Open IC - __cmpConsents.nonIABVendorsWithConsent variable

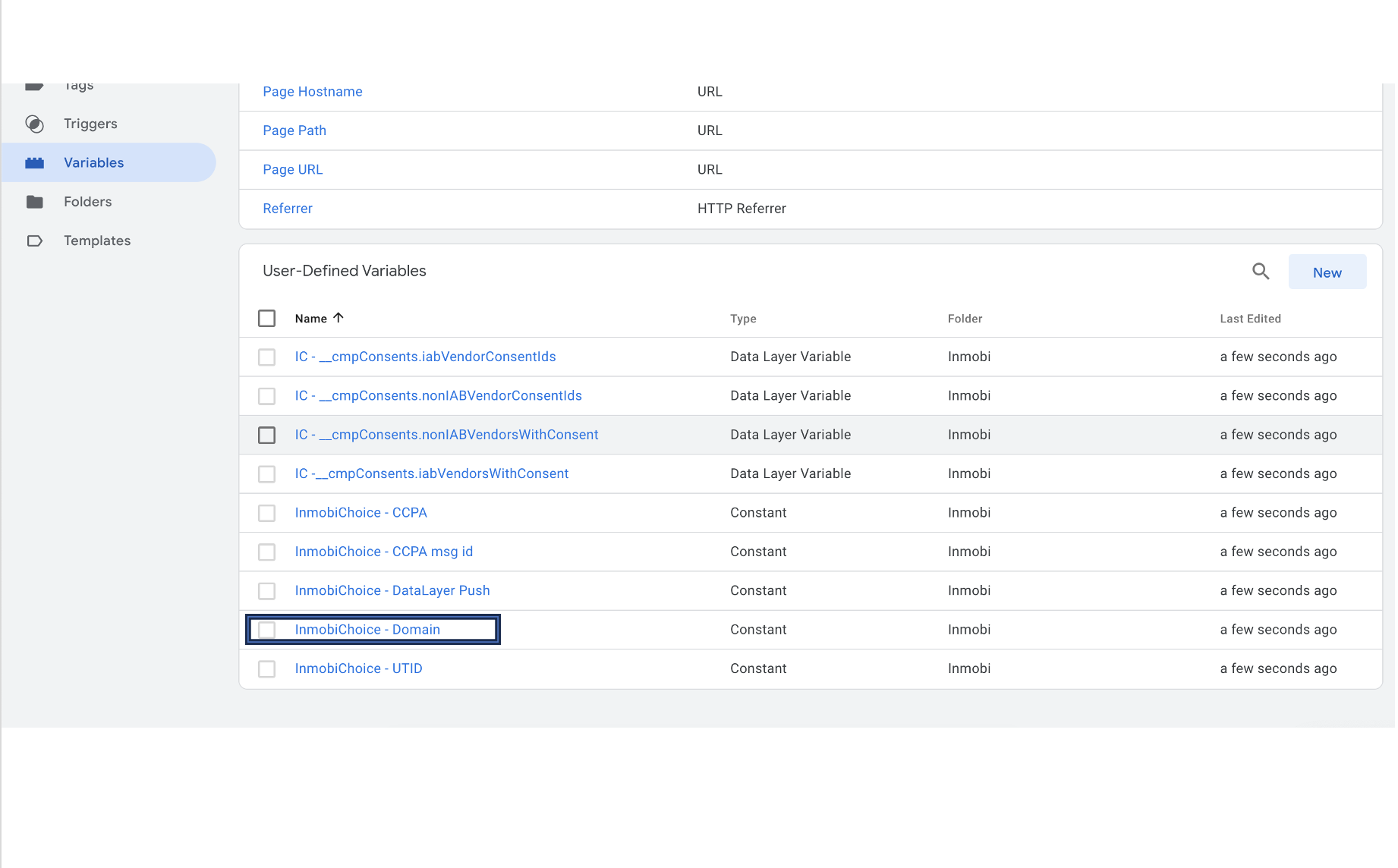point(446,434)
